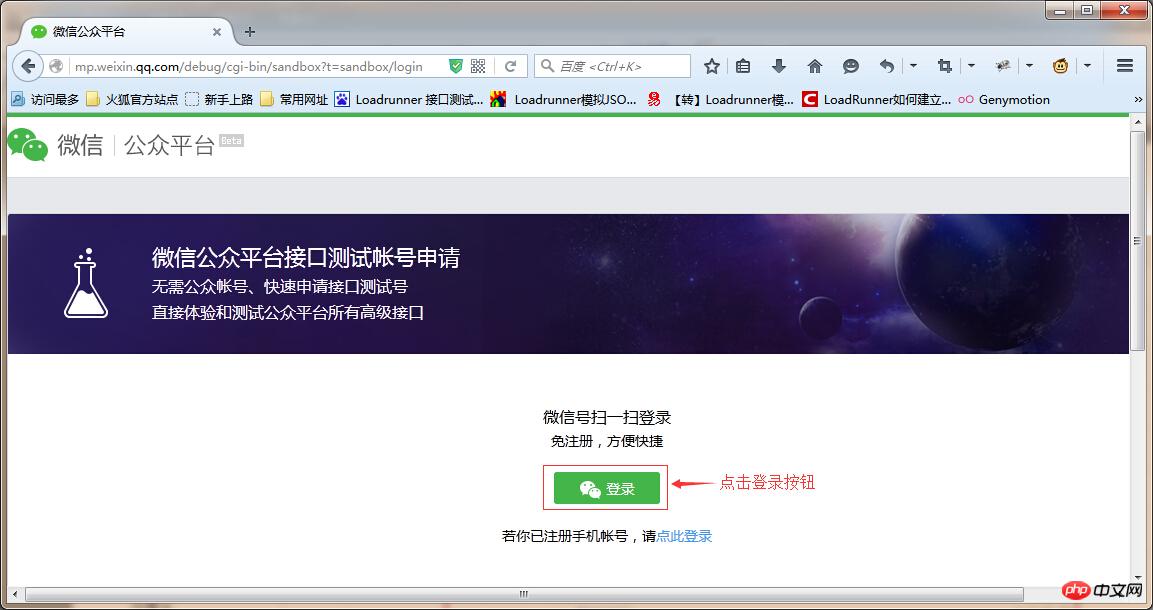Open the dropdown beside the monkey icon

(x=1086, y=65)
